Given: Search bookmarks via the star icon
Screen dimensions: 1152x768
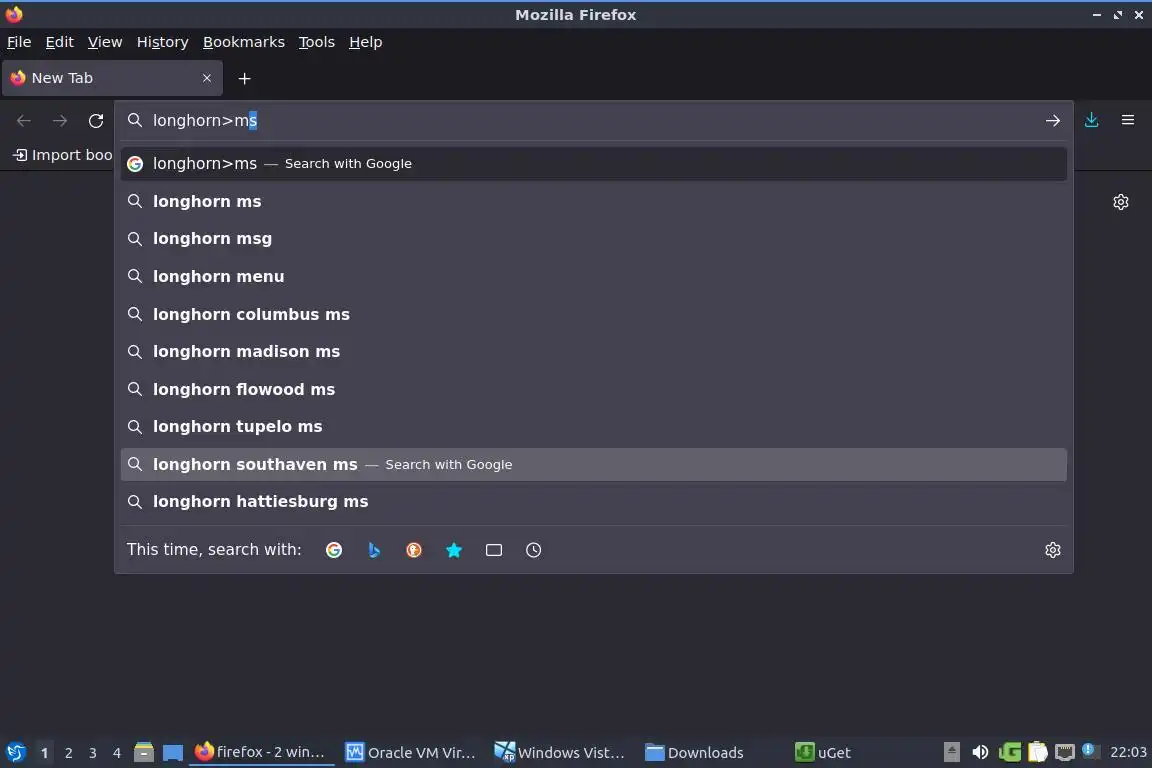Looking at the screenshot, I should pos(454,550).
